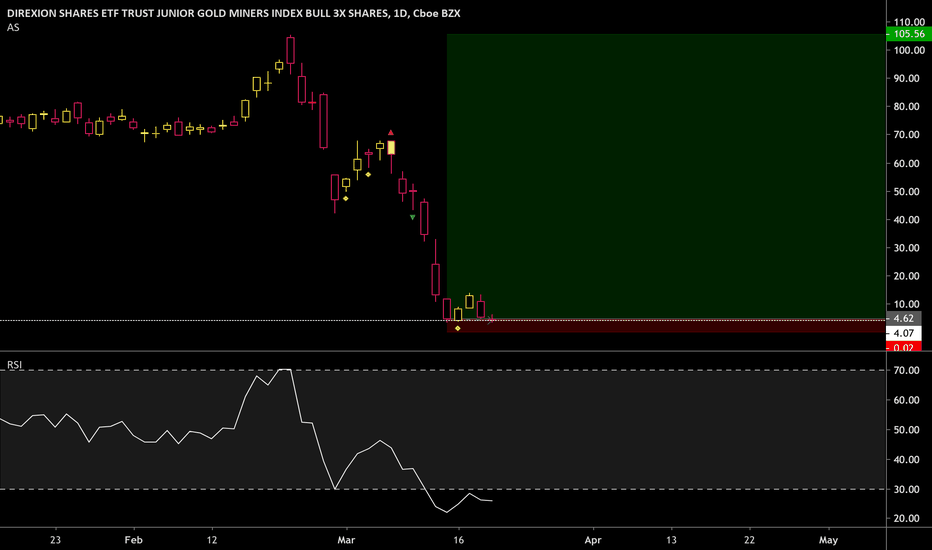
Task: Select the AS indicator label
Action: (x=13, y=27)
